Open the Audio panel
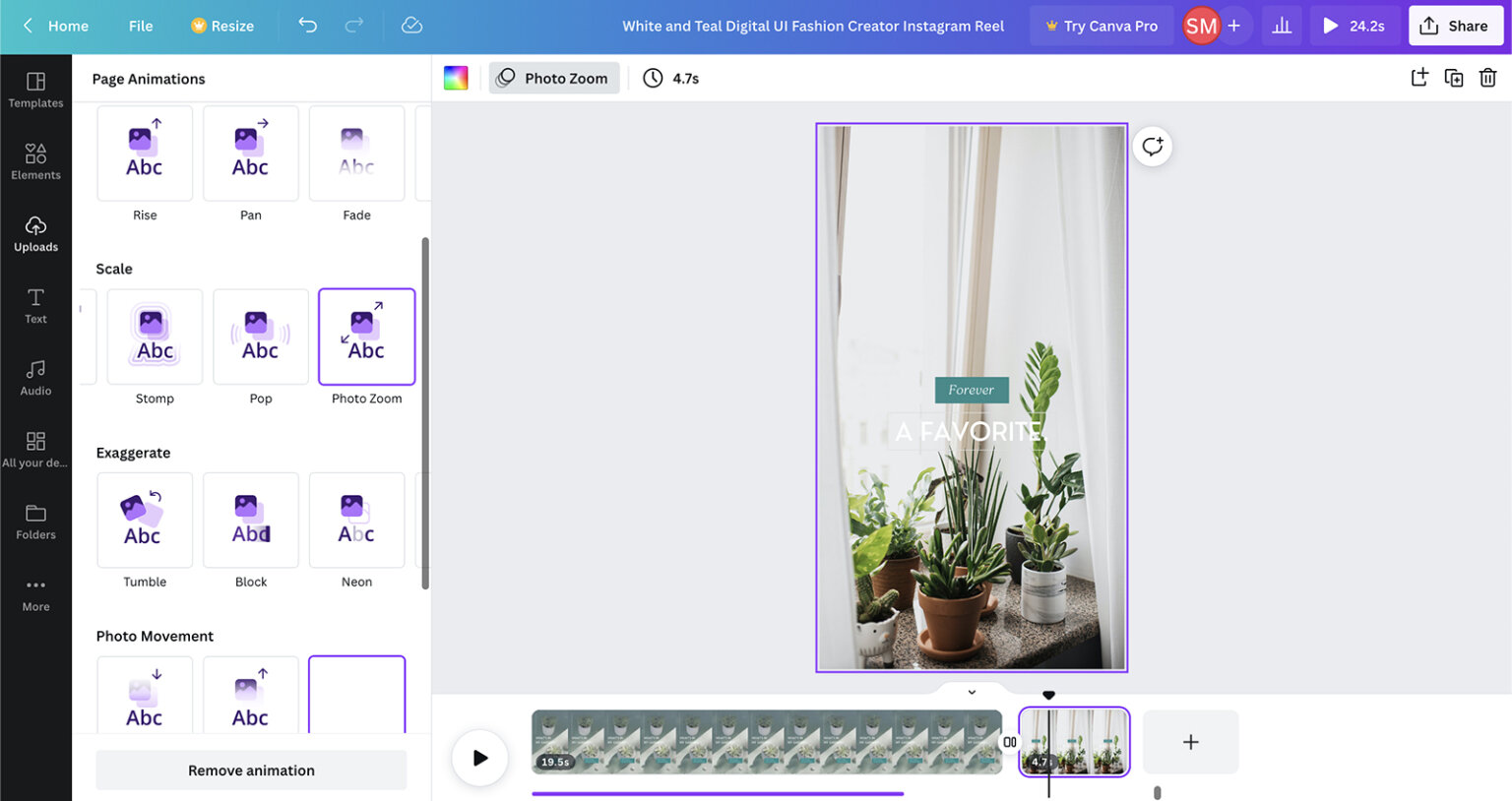 point(35,376)
